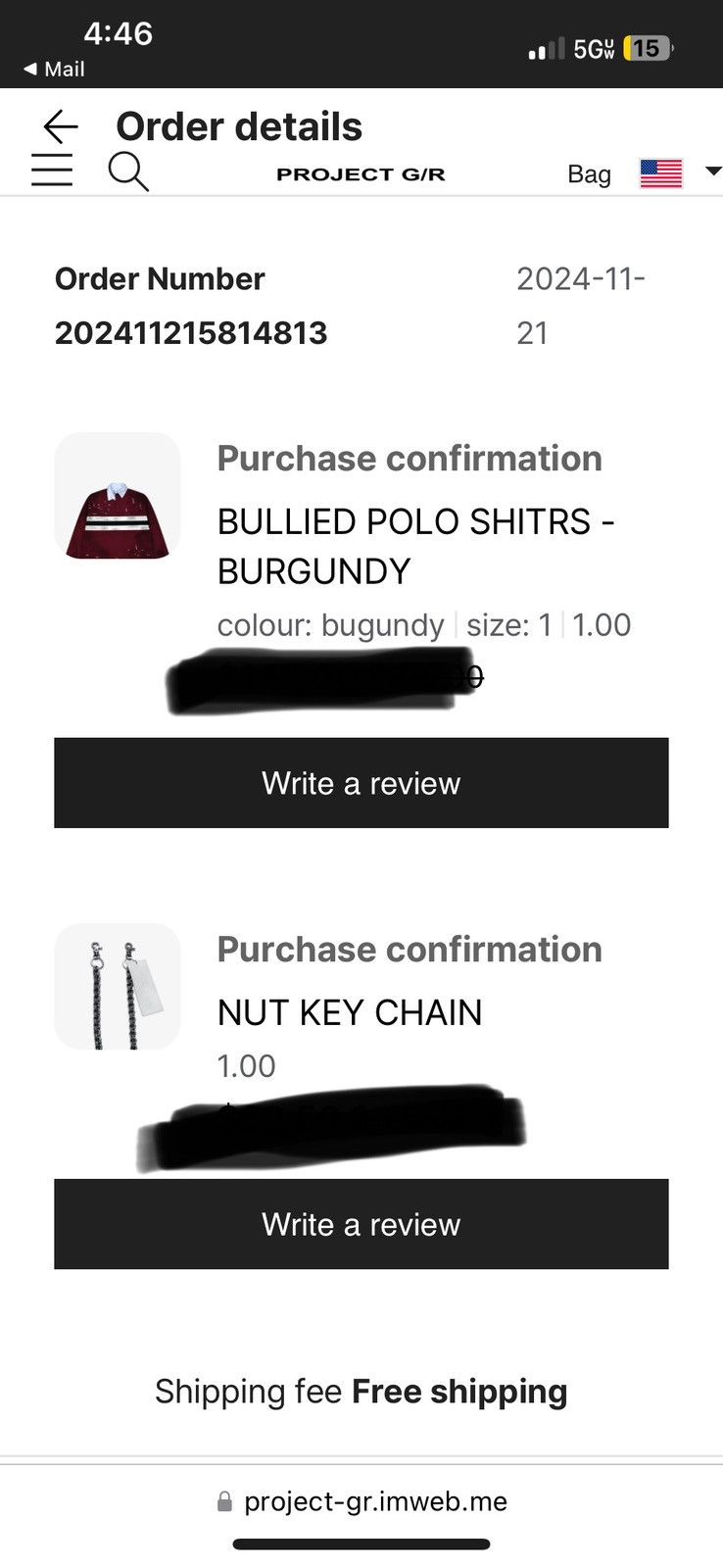Tap the lock icon in the address bar
Image resolution: width=723 pixels, height=1568 pixels.
click(224, 1501)
